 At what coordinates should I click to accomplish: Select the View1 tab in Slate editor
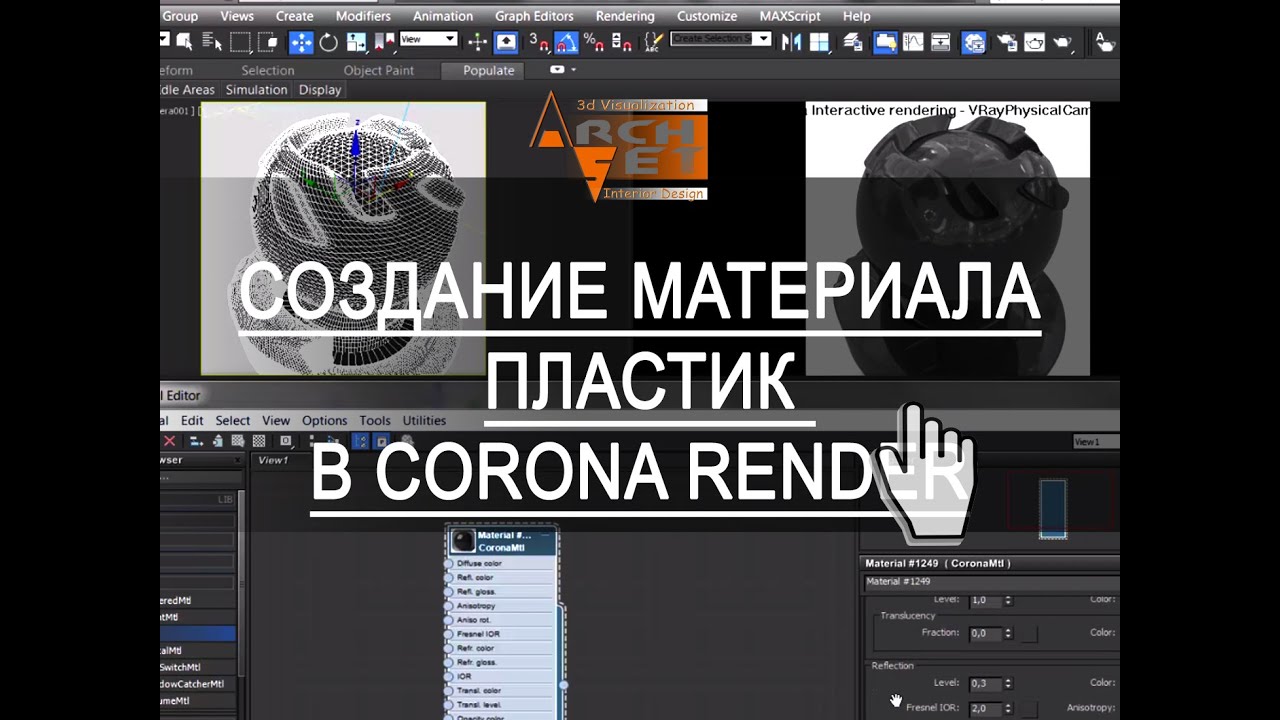273,461
